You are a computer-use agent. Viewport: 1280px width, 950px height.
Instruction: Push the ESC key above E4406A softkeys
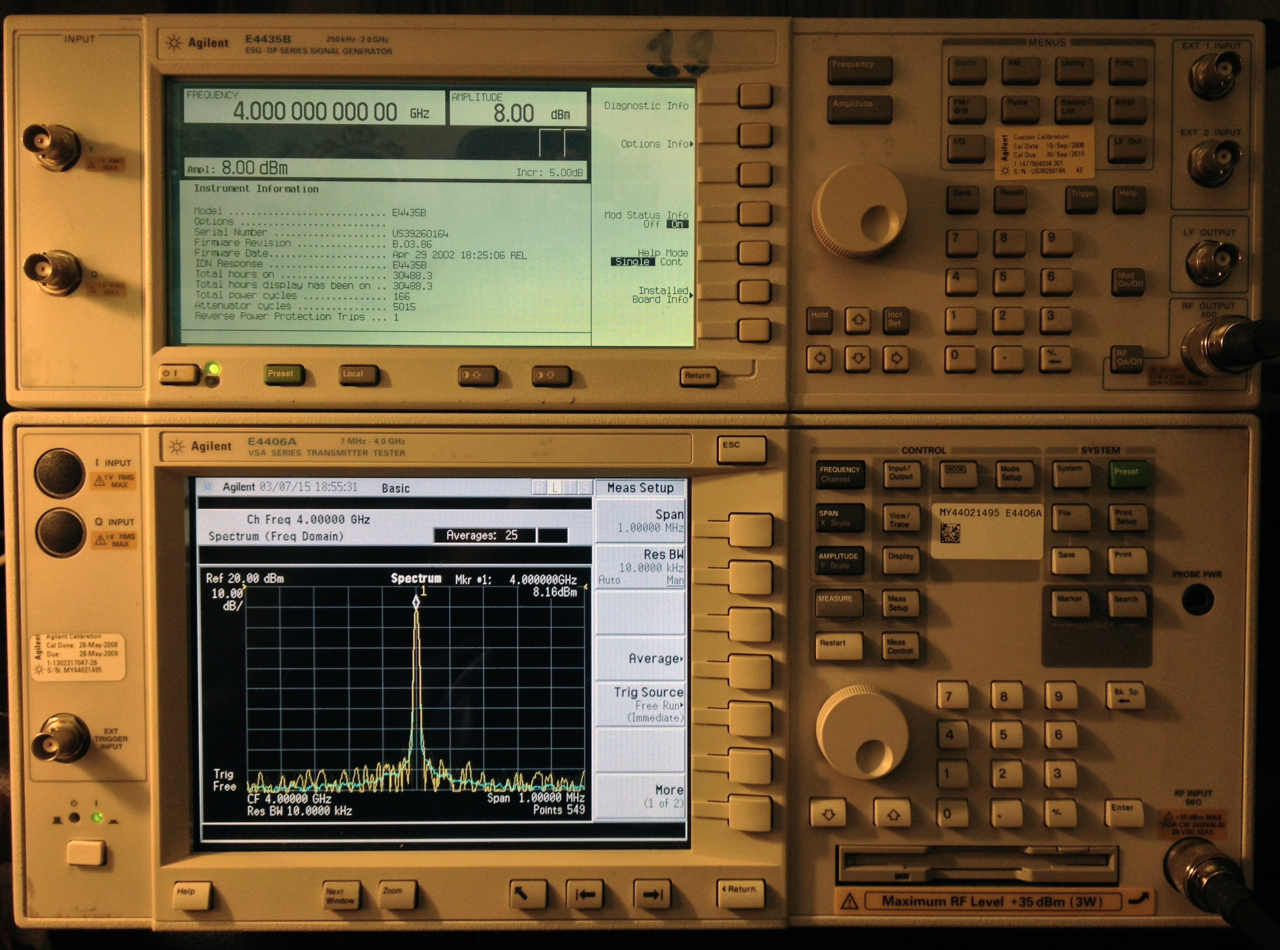[741, 449]
